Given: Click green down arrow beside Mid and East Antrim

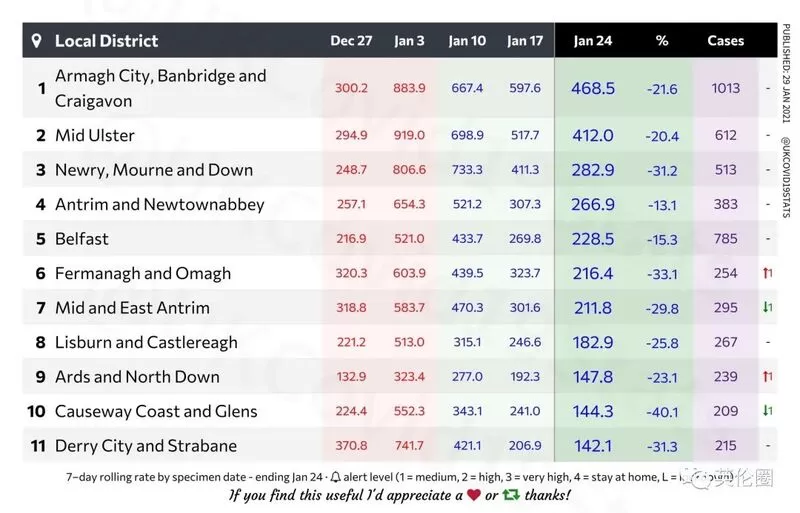Looking at the screenshot, I should tap(767, 307).
